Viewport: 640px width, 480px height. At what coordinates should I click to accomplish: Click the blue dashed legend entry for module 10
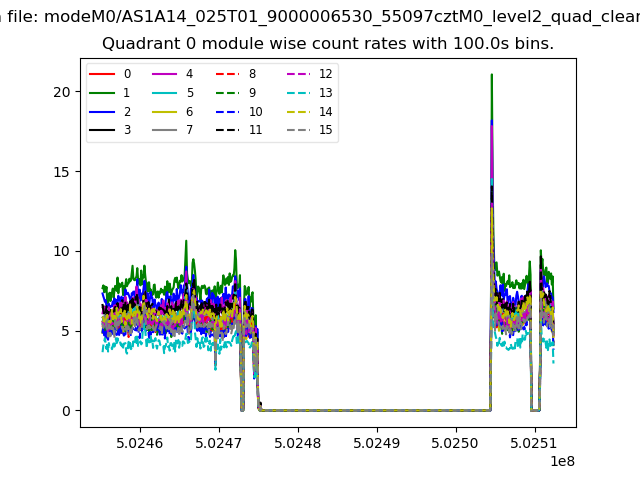coord(229,112)
